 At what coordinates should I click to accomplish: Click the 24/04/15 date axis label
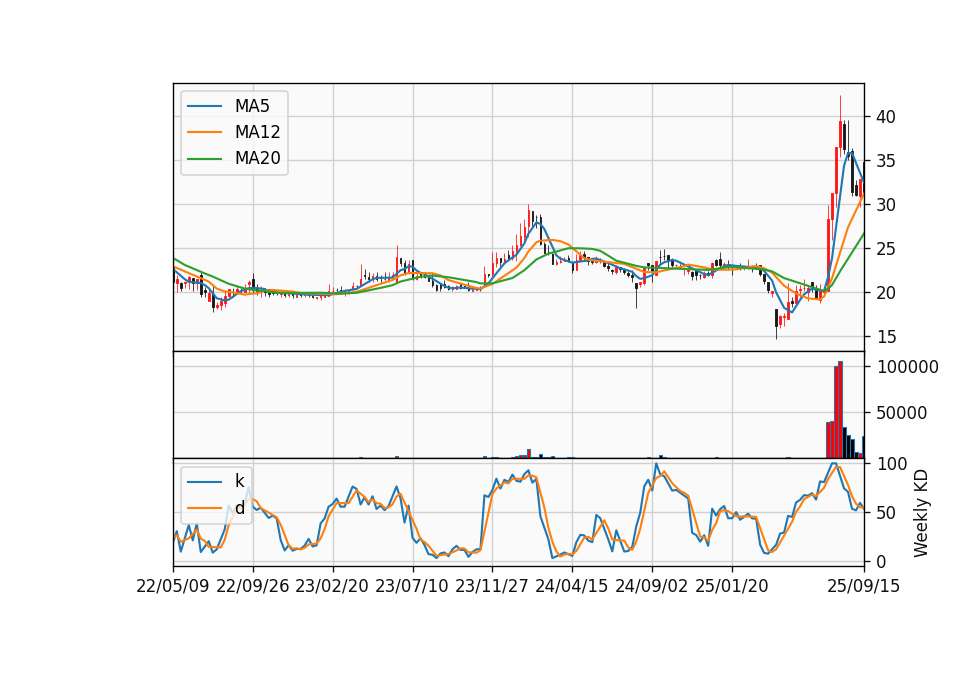point(572,586)
